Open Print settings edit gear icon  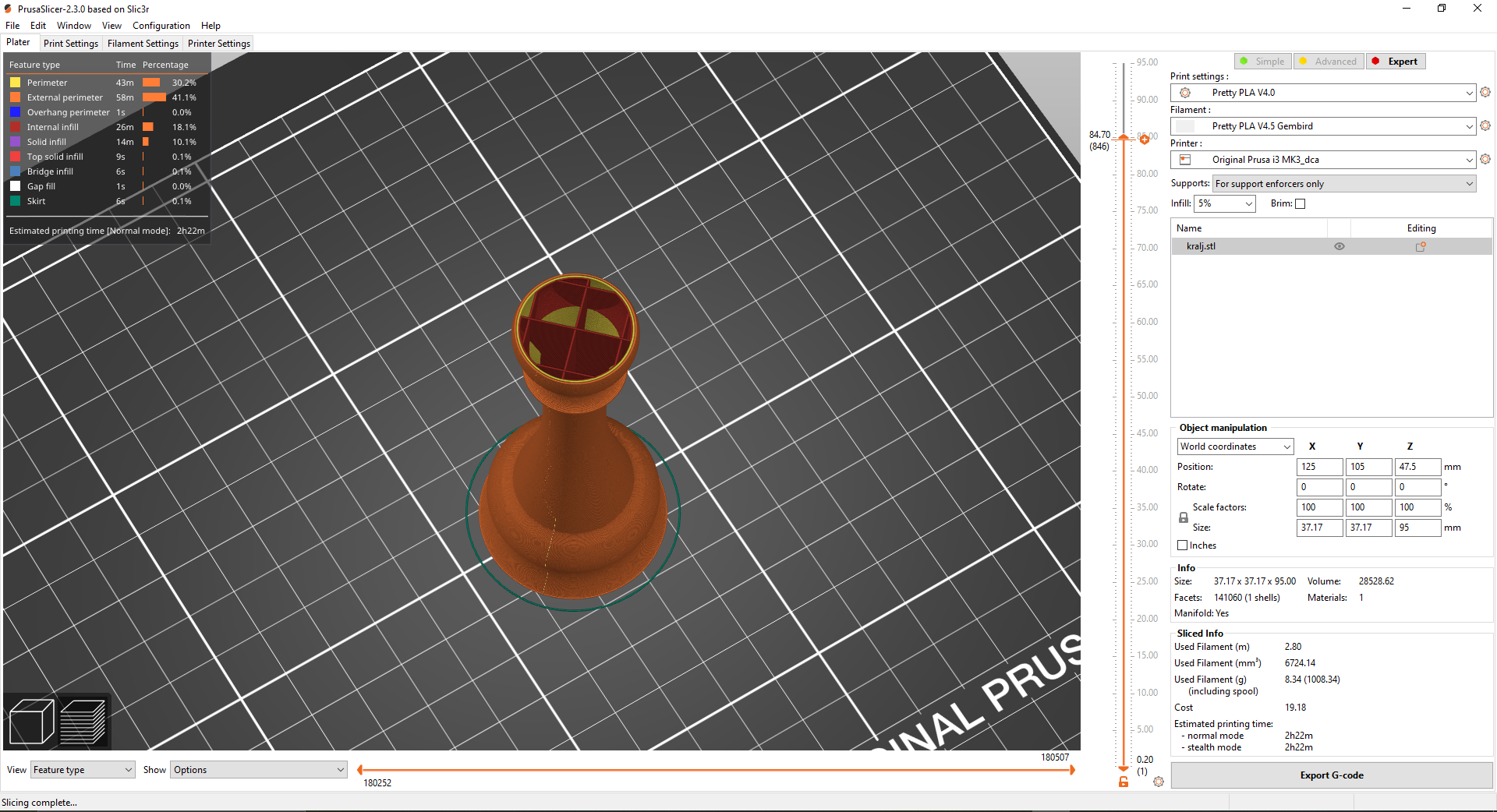tap(1485, 92)
